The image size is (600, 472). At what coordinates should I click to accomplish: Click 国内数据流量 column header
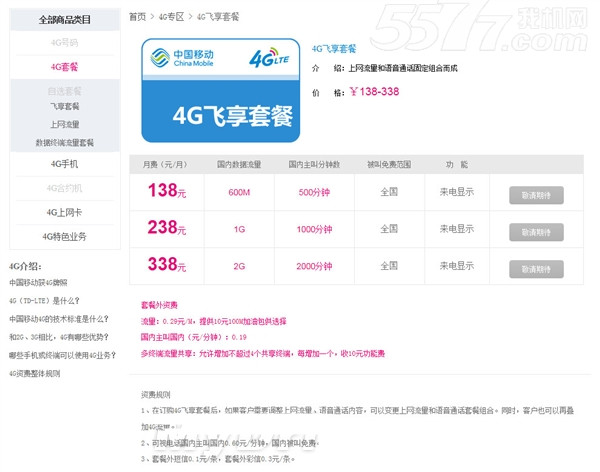point(239,165)
